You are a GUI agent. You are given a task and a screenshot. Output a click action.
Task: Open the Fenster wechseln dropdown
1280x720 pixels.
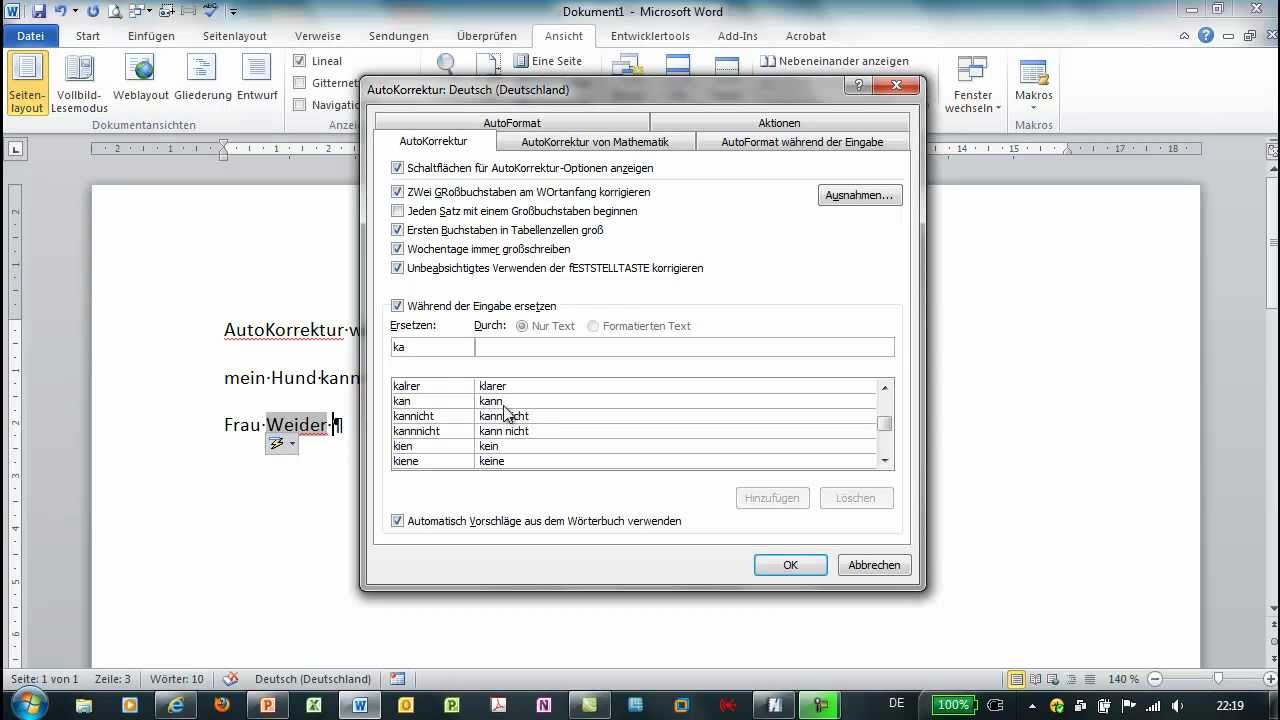[x=972, y=84]
